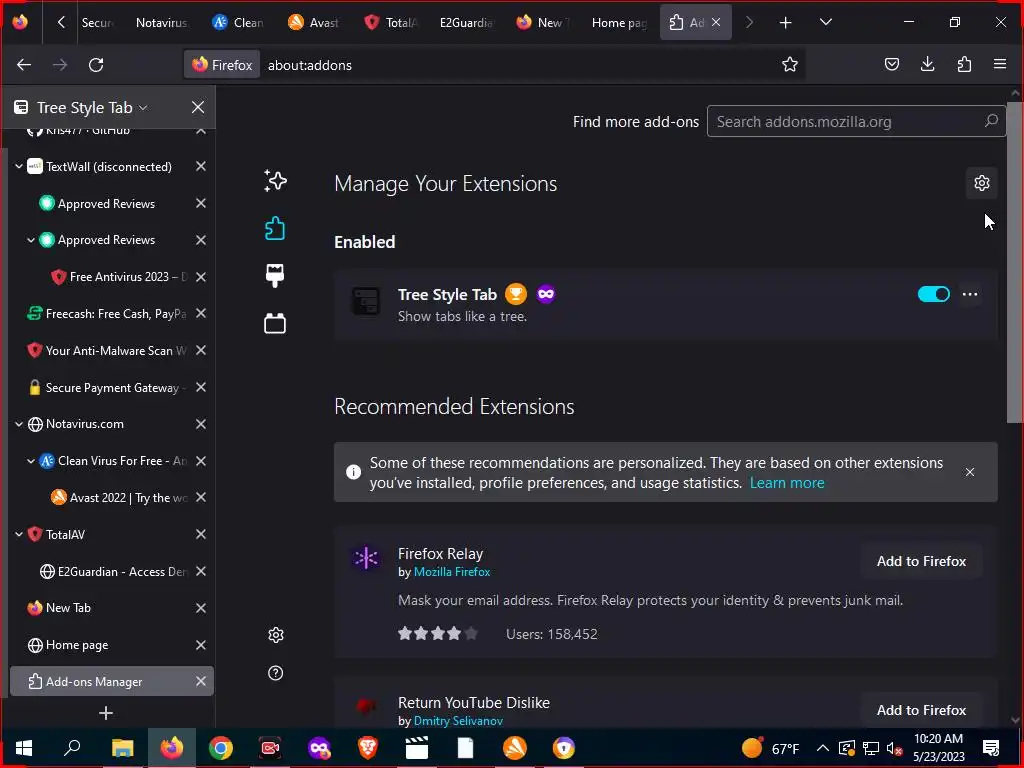
Task: Open Windows Start menu
Action: tap(24, 748)
